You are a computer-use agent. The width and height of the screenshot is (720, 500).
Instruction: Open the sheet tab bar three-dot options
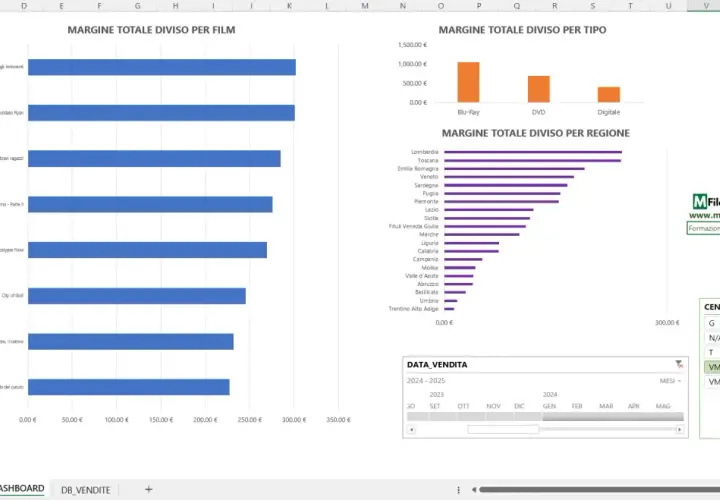point(458,490)
